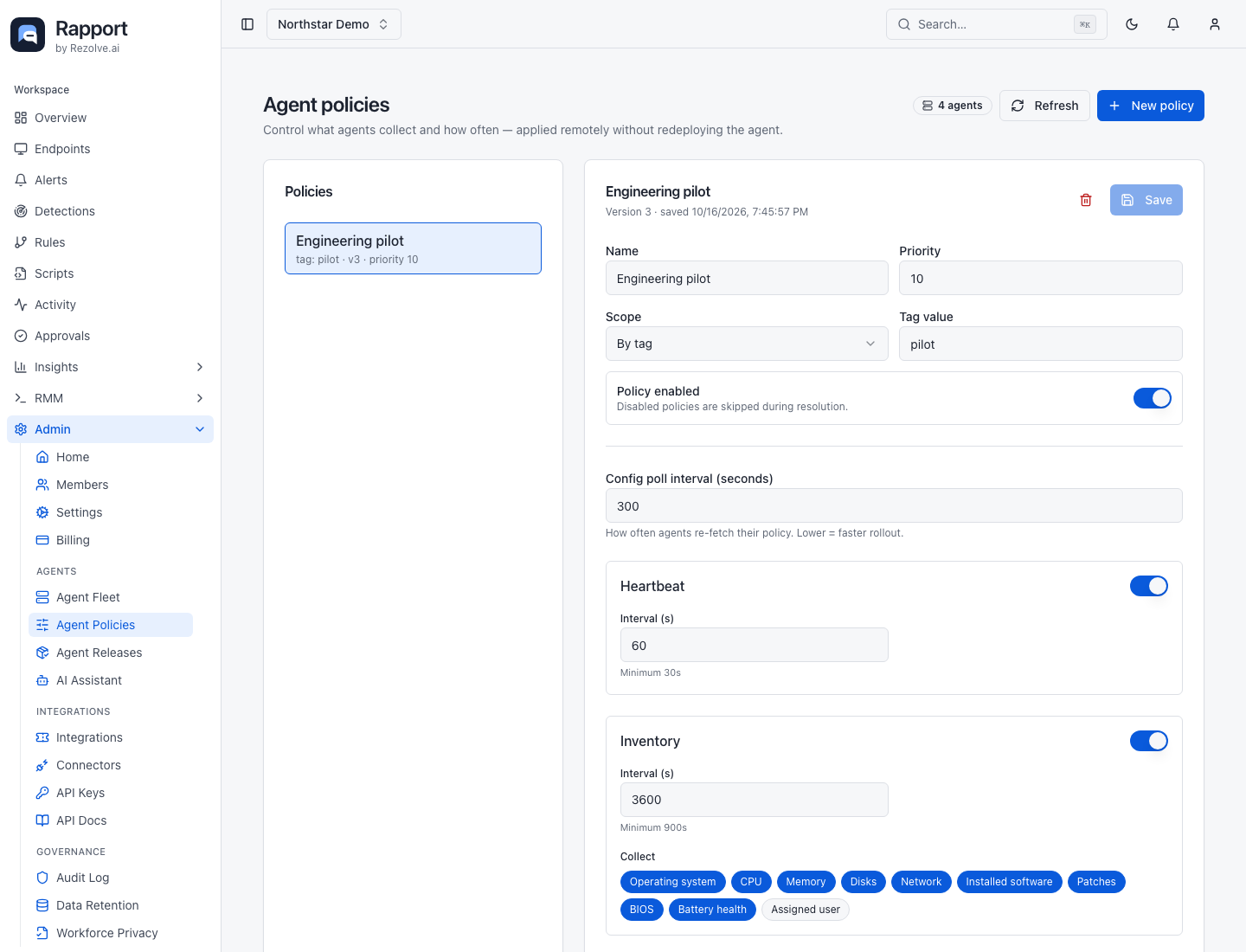Click the Audit Log shield icon
This screenshot has width=1246, height=952.
pos(42,878)
